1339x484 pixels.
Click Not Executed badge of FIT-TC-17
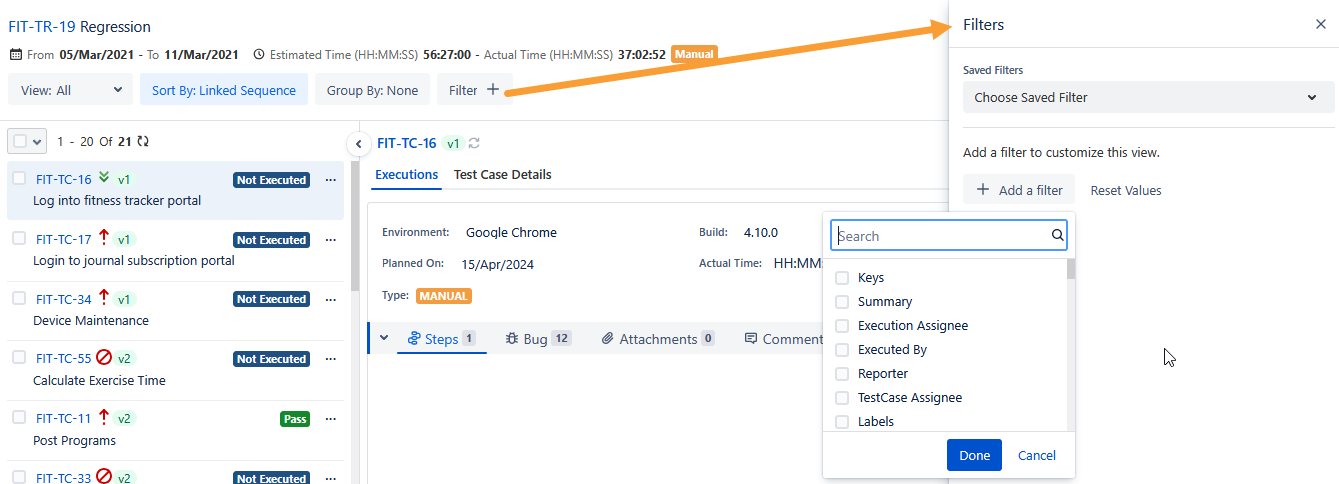click(x=271, y=240)
